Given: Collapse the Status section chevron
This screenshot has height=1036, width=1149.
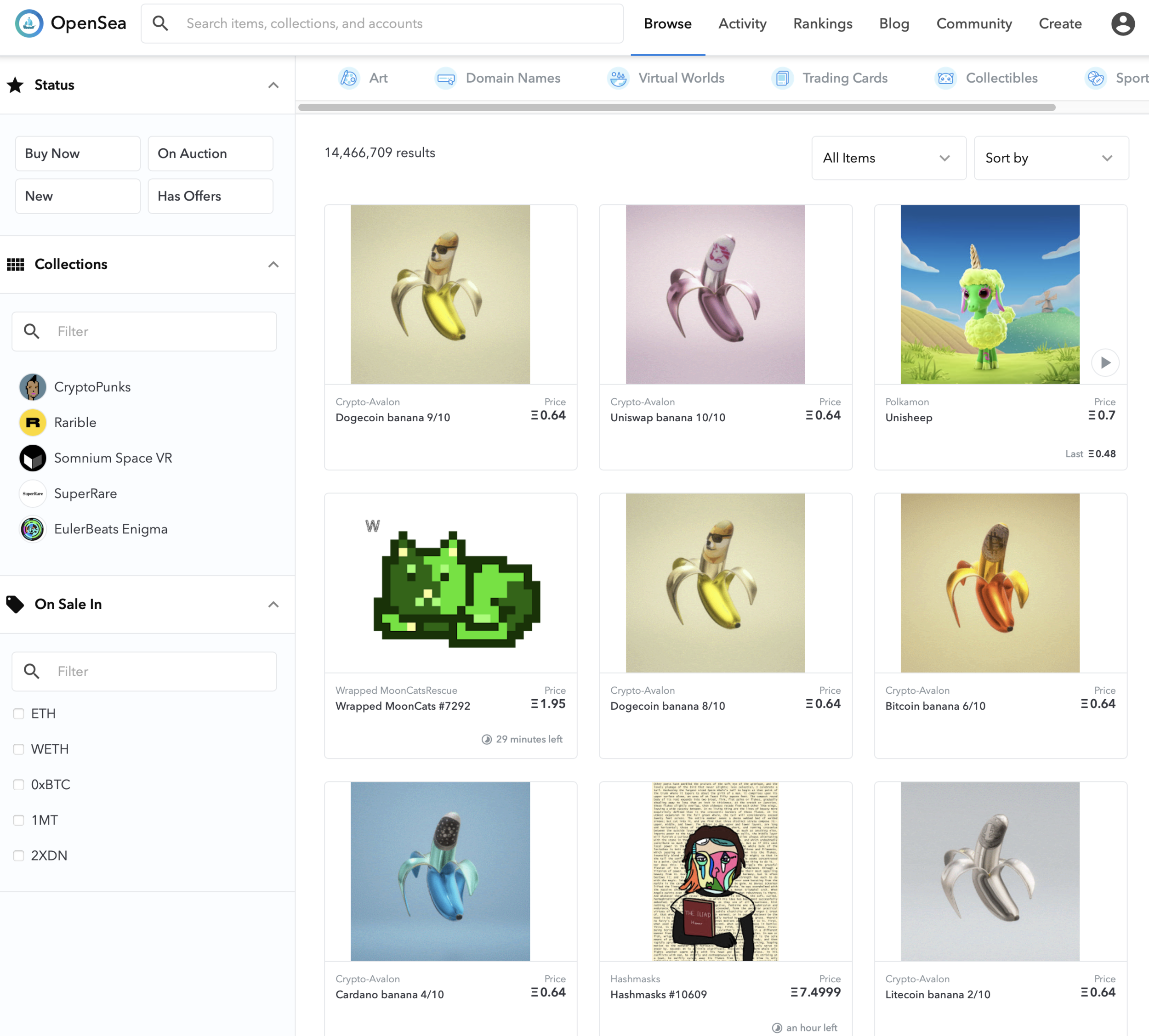Looking at the screenshot, I should (273, 85).
